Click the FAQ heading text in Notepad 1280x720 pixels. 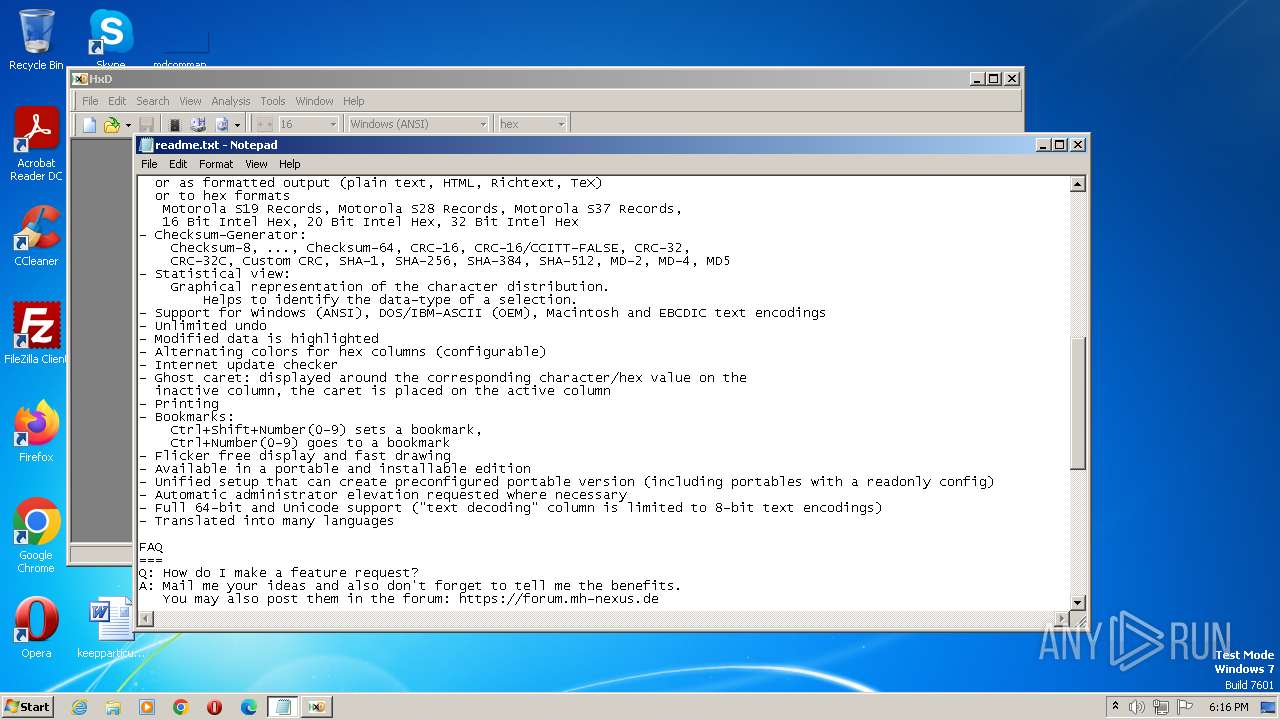tap(151, 547)
